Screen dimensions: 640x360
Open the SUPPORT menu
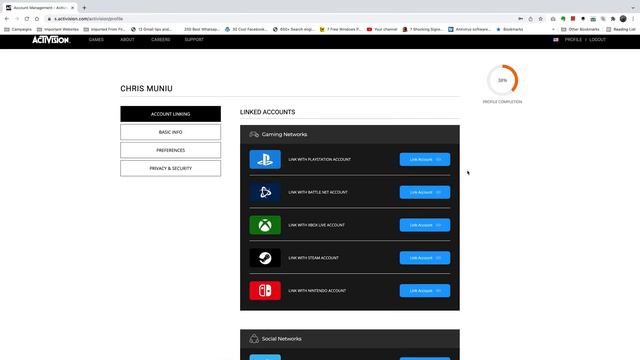pyautogui.click(x=194, y=40)
